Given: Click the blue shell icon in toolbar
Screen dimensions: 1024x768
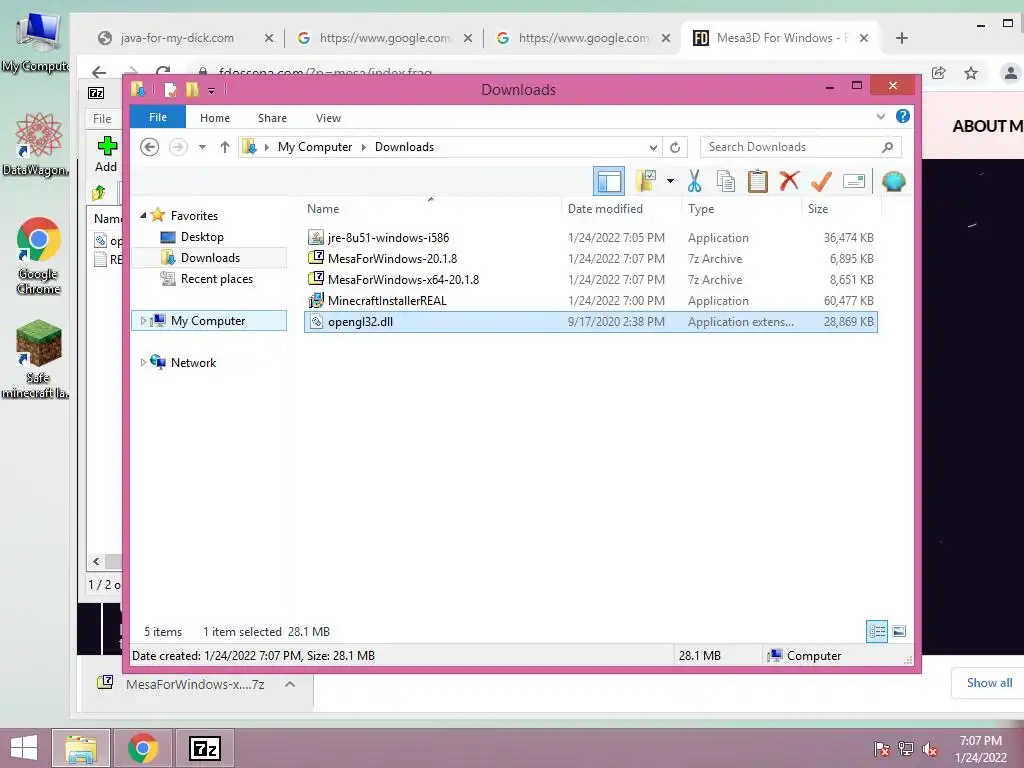Looking at the screenshot, I should pyautogui.click(x=893, y=181).
